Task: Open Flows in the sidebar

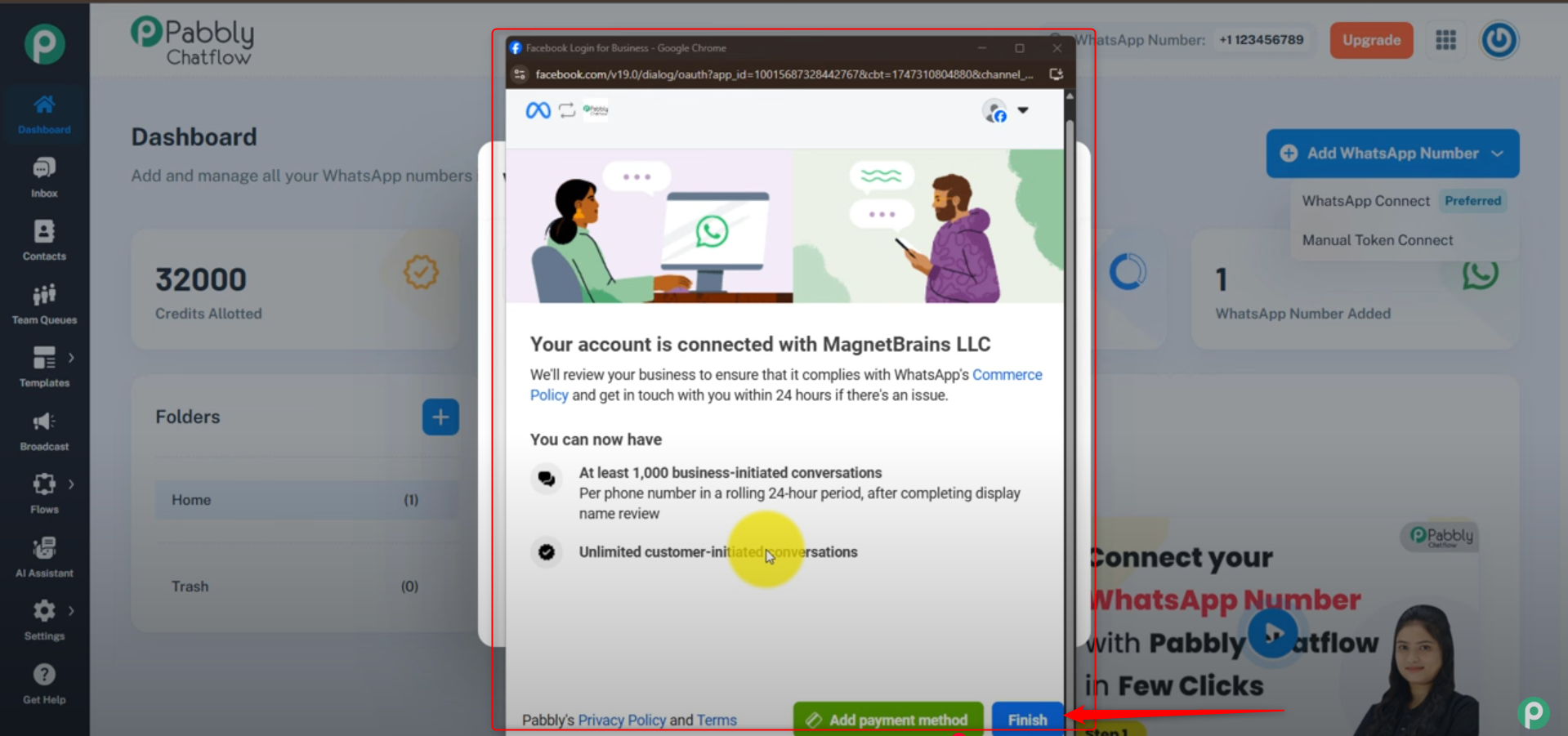Action: 44,493
